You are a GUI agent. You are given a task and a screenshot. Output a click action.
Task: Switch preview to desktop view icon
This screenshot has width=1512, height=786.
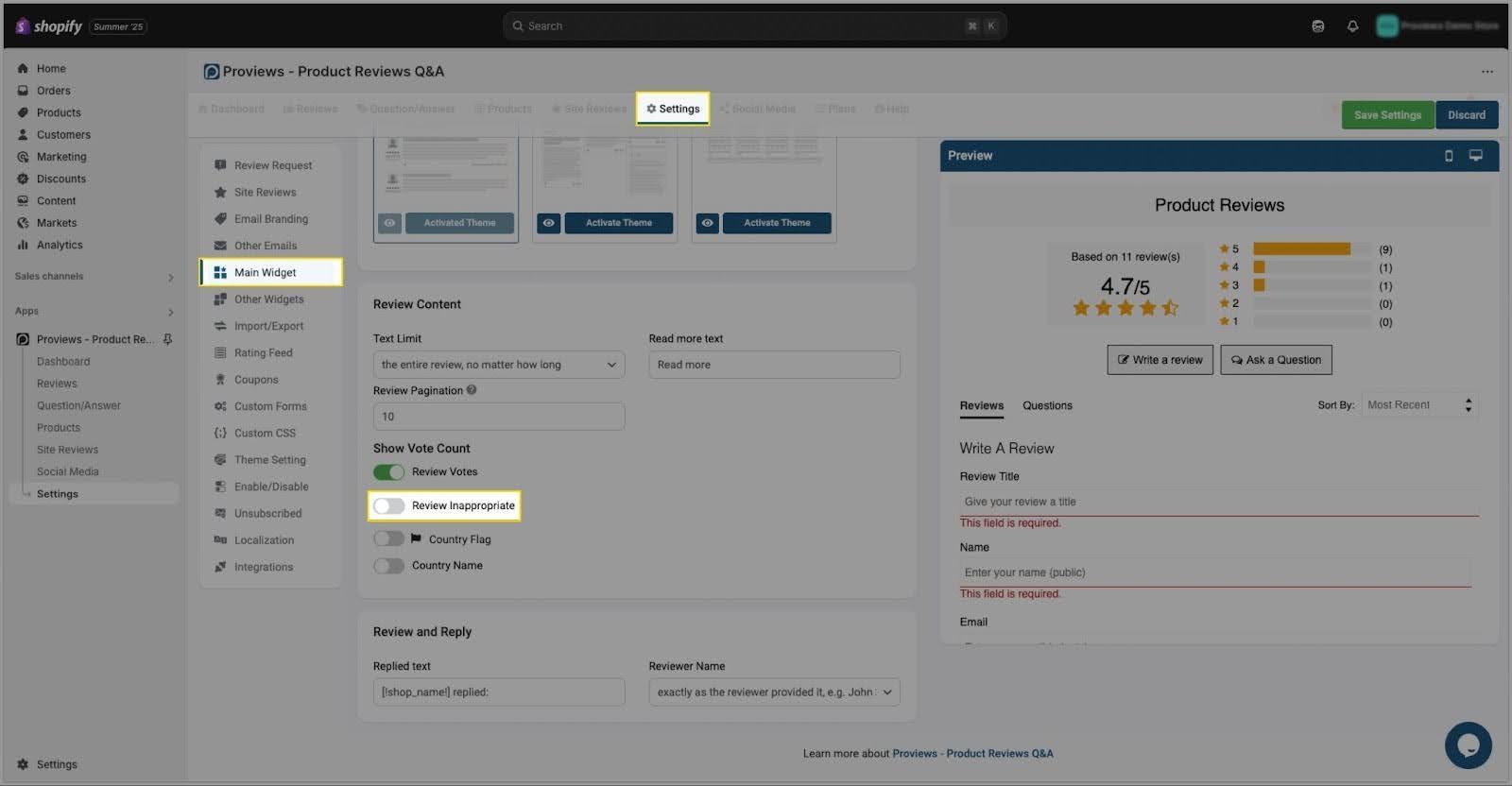1475,156
